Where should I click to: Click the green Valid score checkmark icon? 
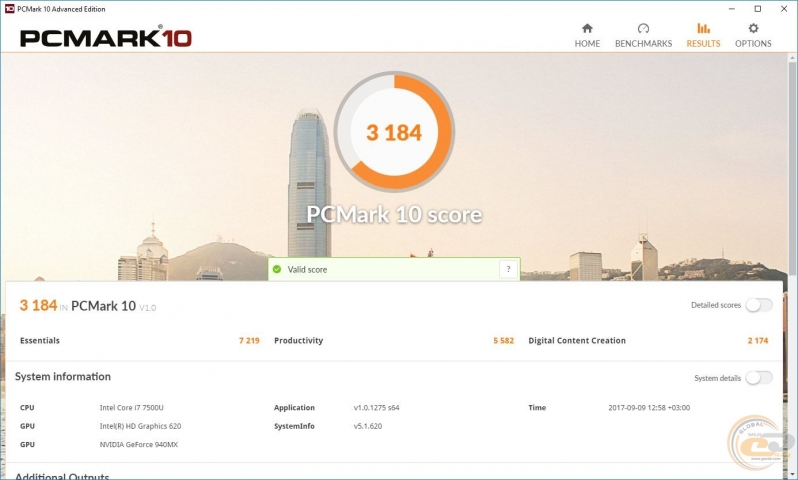pyautogui.click(x=277, y=269)
